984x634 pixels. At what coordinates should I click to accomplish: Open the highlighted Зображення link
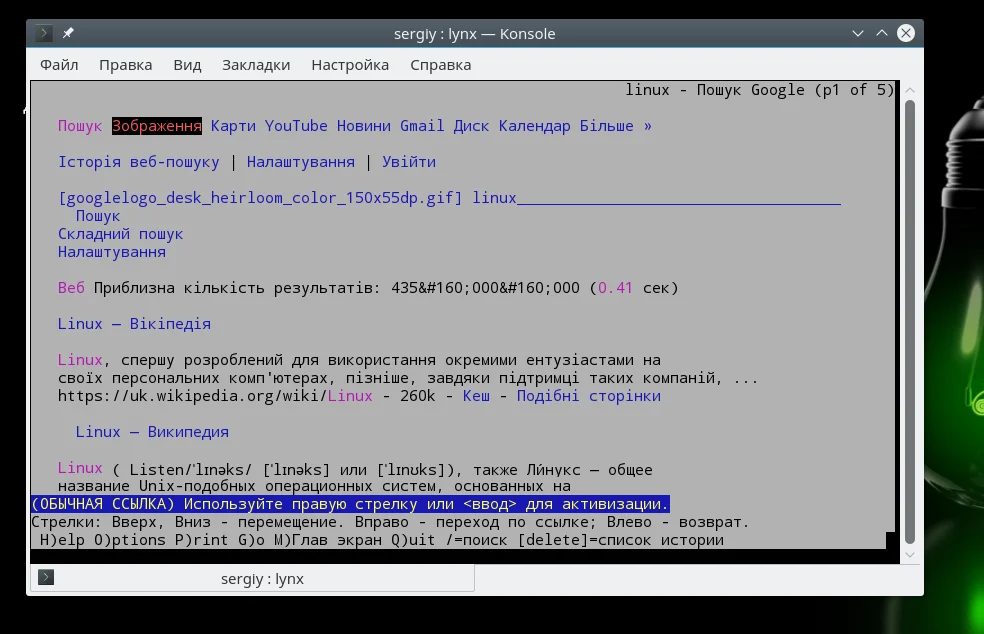157,126
